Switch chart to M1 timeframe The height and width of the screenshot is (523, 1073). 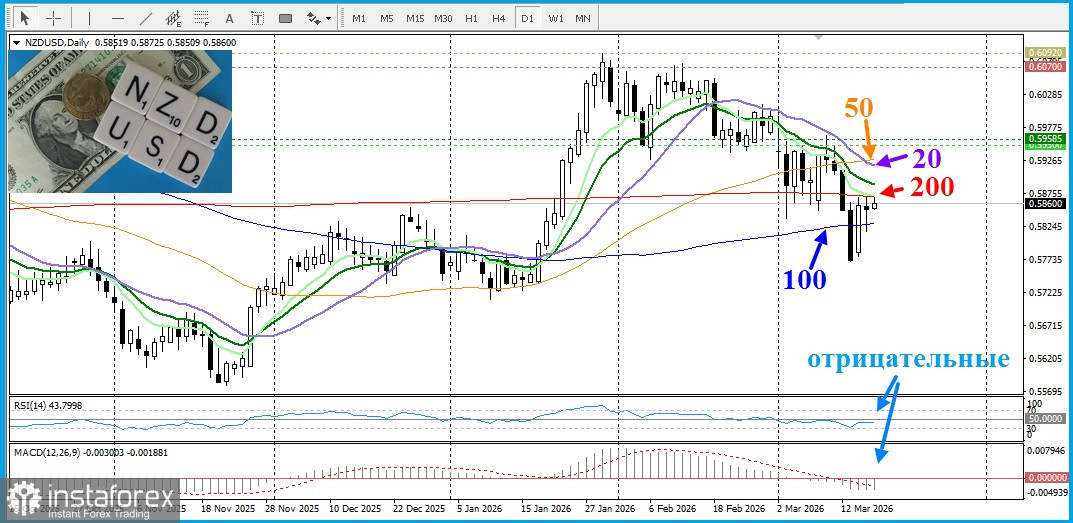tap(359, 18)
